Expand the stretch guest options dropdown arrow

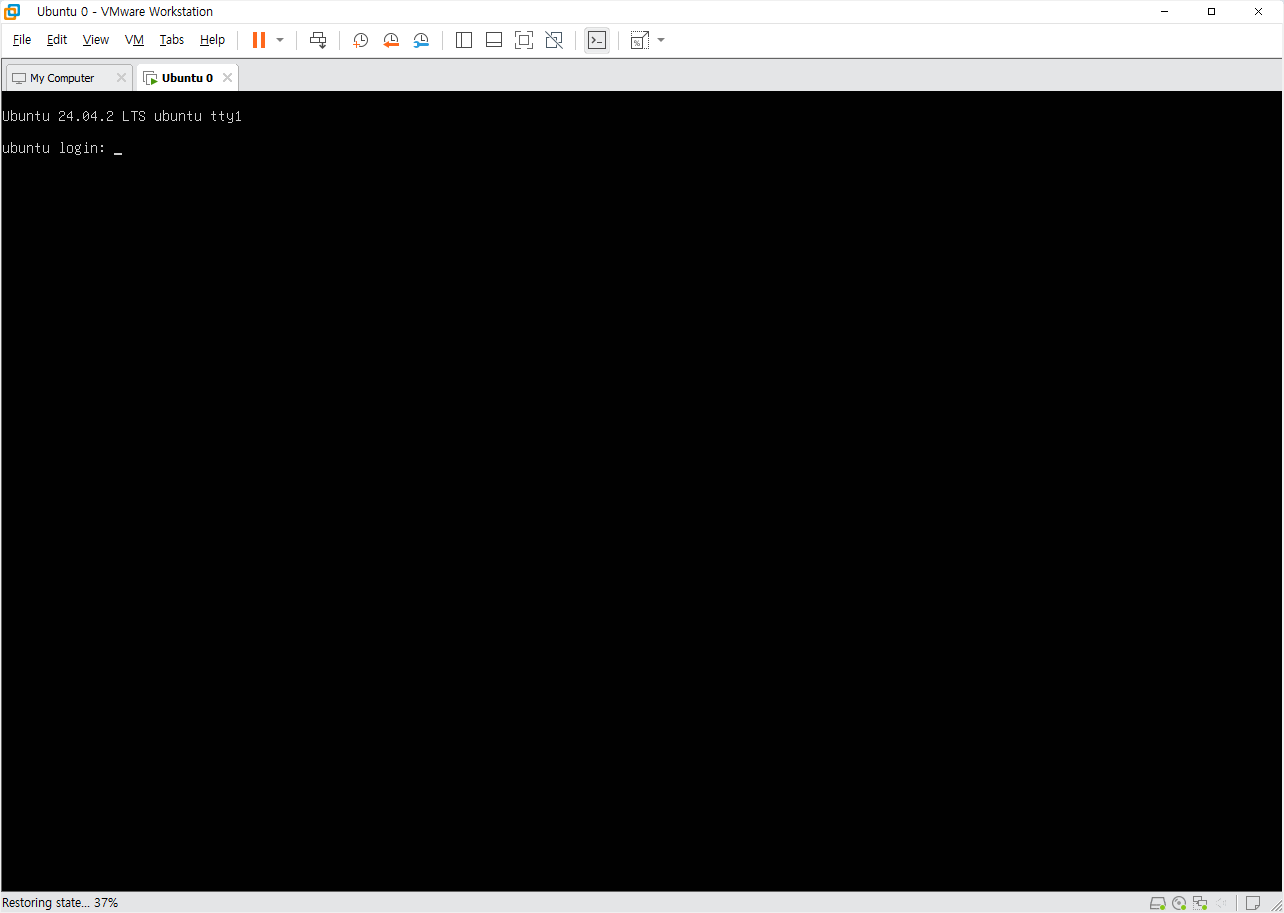(x=661, y=40)
